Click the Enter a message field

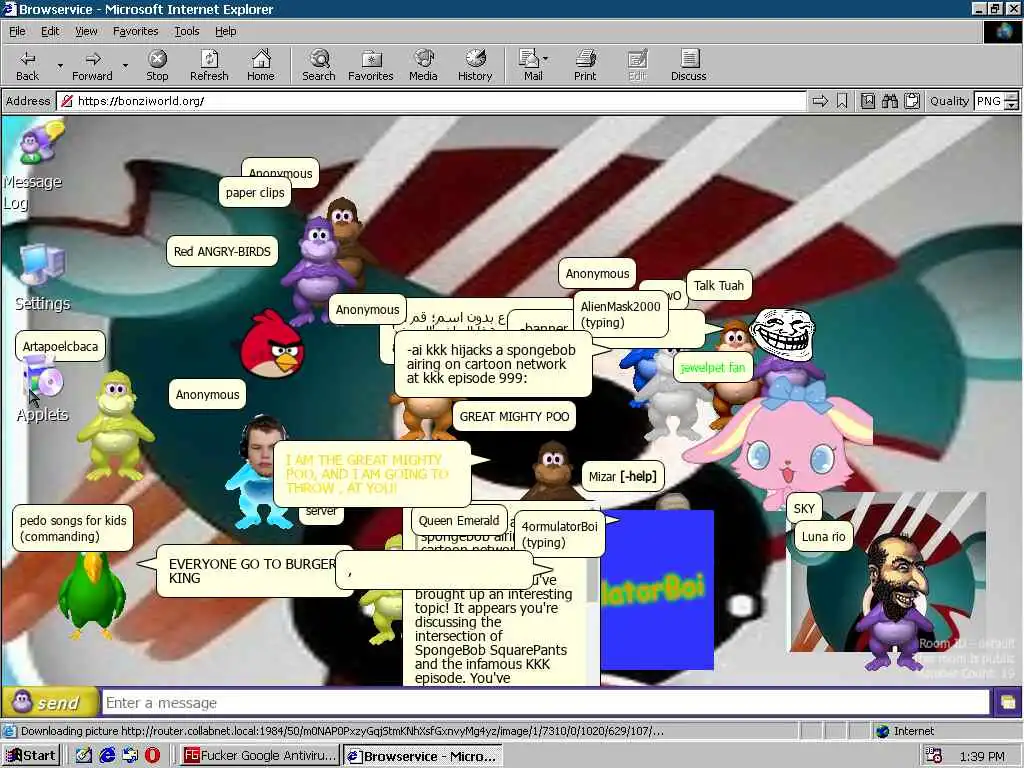click(x=546, y=703)
